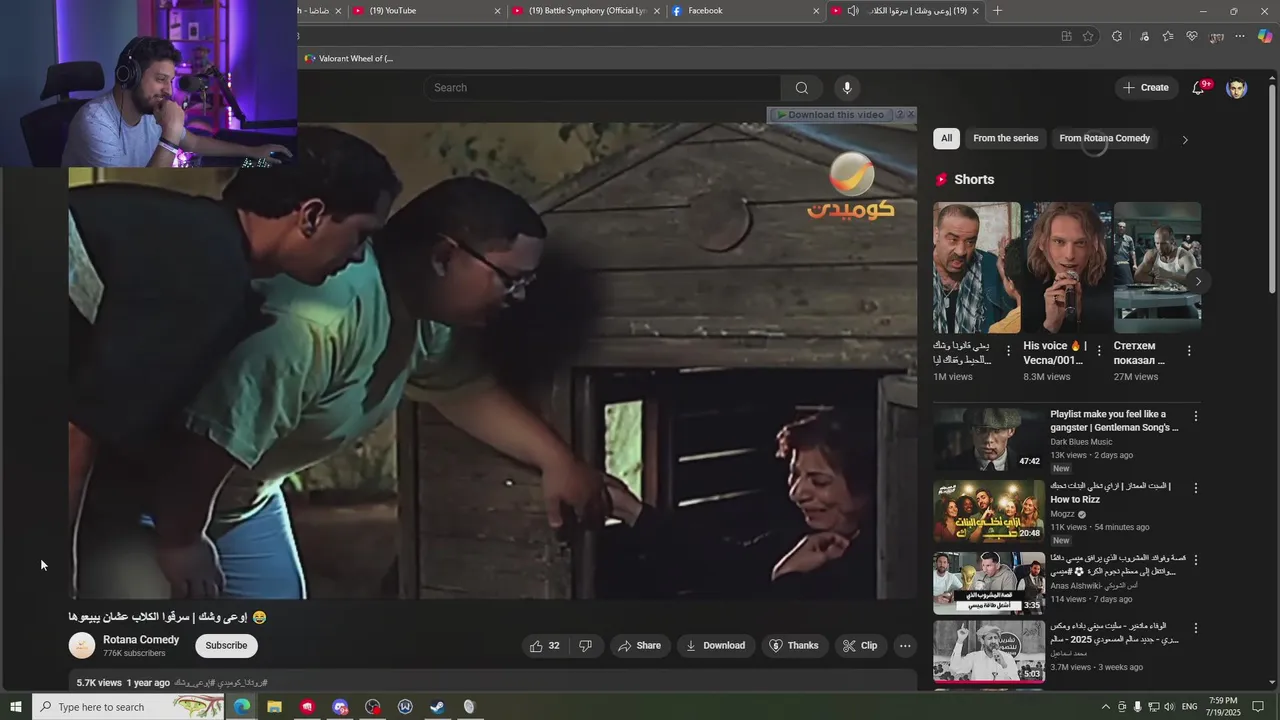Viewport: 1280px width, 720px height.
Task: Open Edge Settings and more menu
Action: tap(1240, 36)
